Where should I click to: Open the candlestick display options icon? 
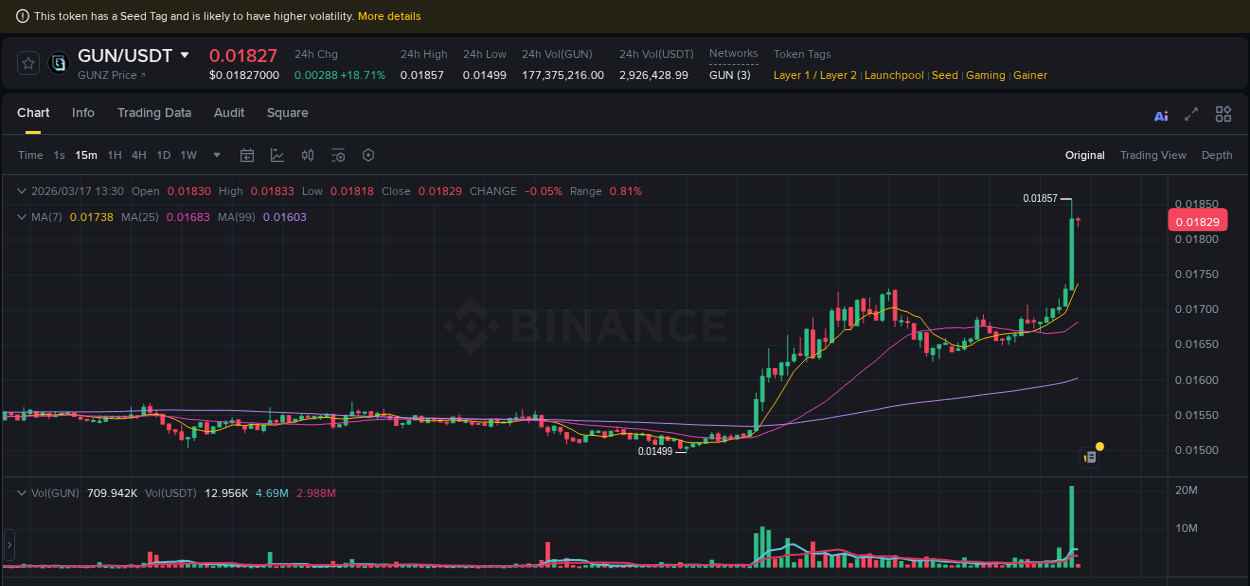[x=308, y=155]
